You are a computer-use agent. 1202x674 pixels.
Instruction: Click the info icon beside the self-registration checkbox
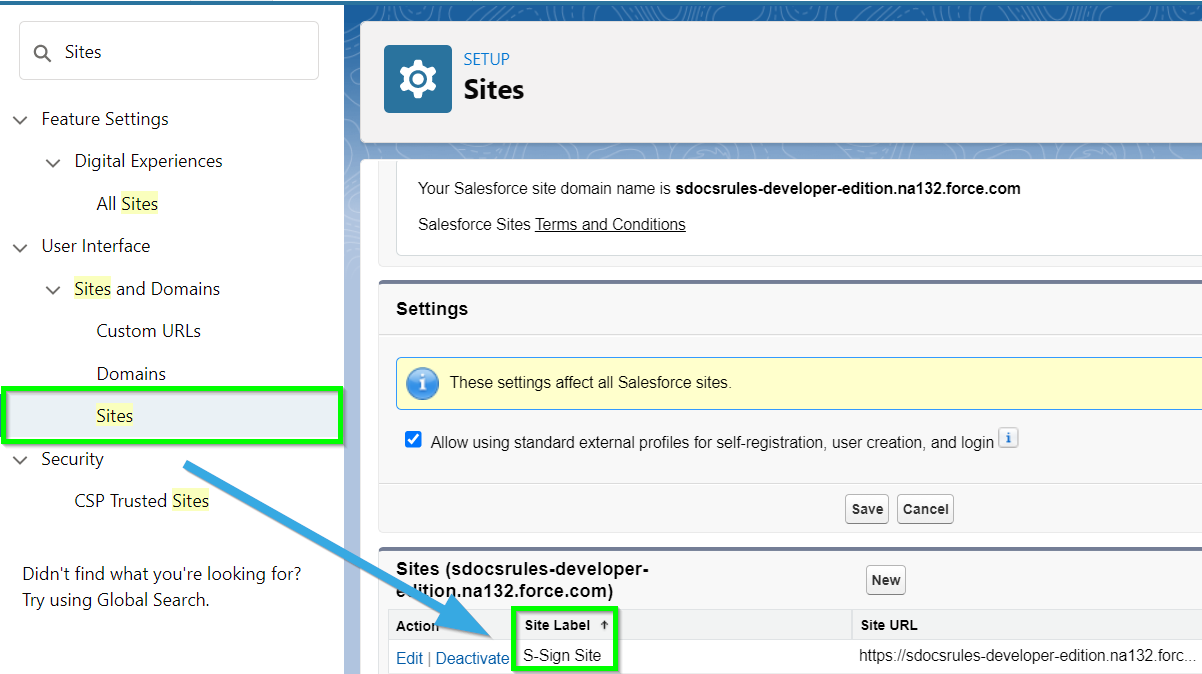pos(1008,439)
